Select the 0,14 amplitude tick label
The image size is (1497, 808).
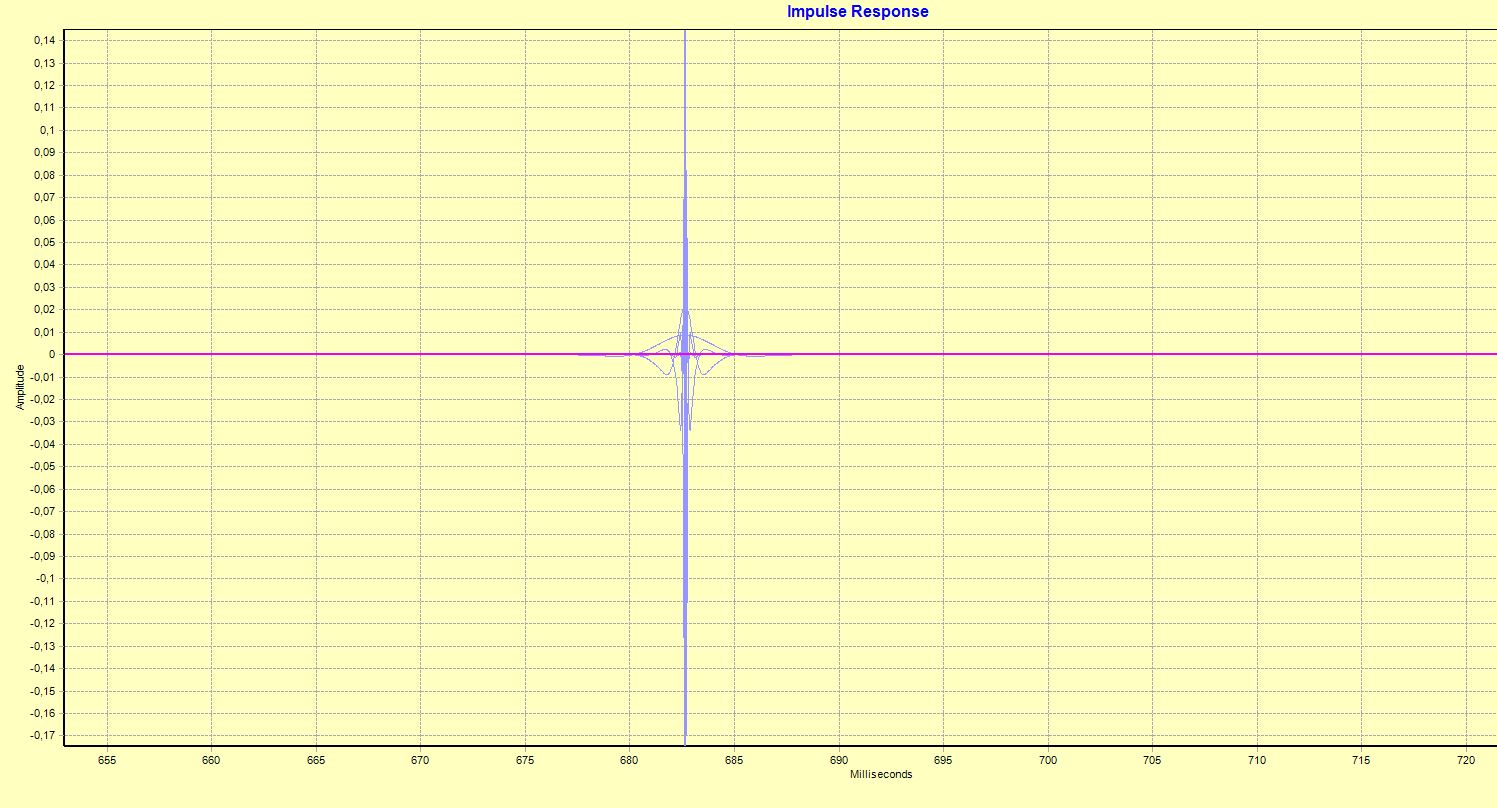point(44,40)
